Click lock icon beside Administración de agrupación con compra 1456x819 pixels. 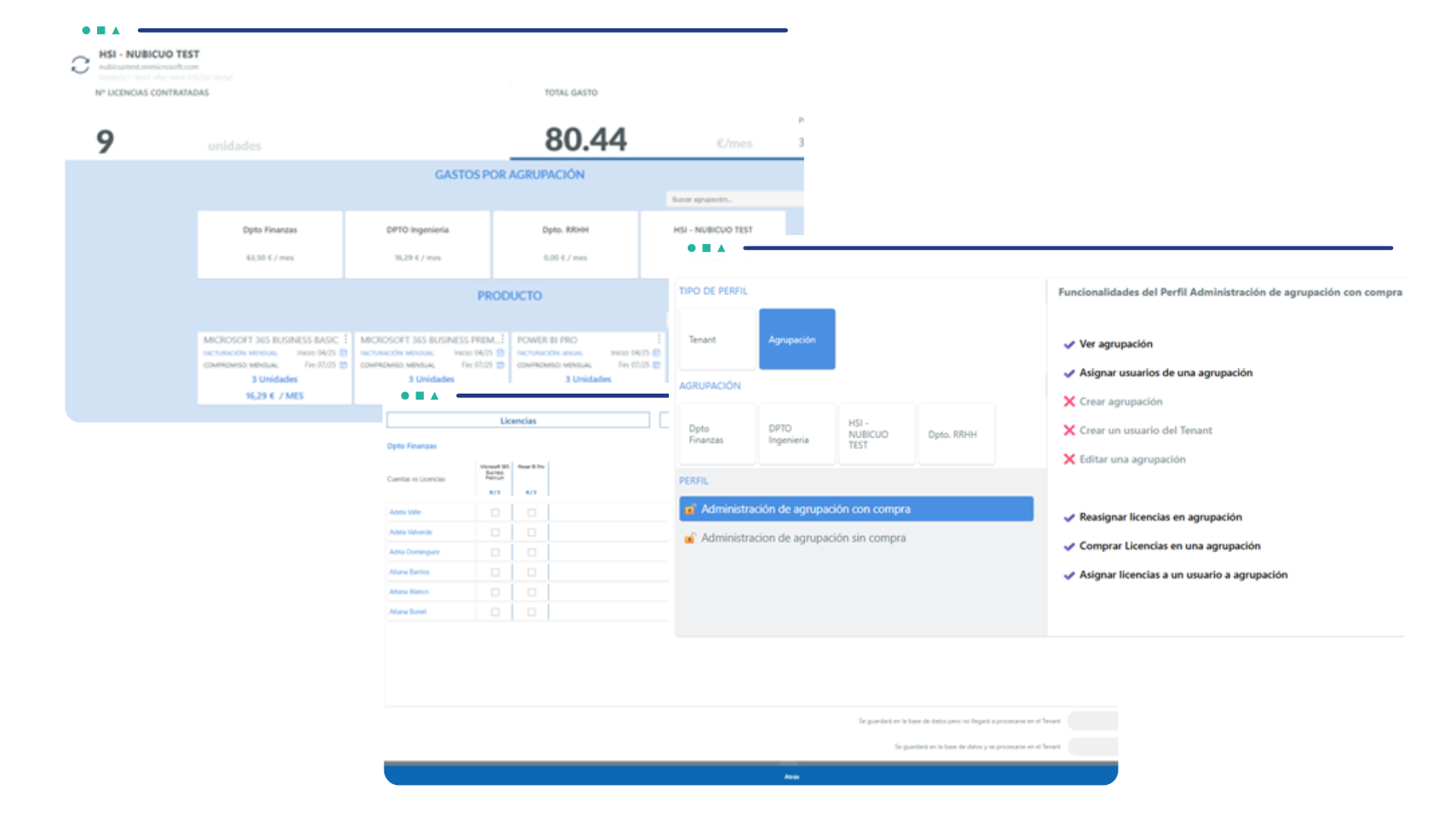pyautogui.click(x=690, y=509)
